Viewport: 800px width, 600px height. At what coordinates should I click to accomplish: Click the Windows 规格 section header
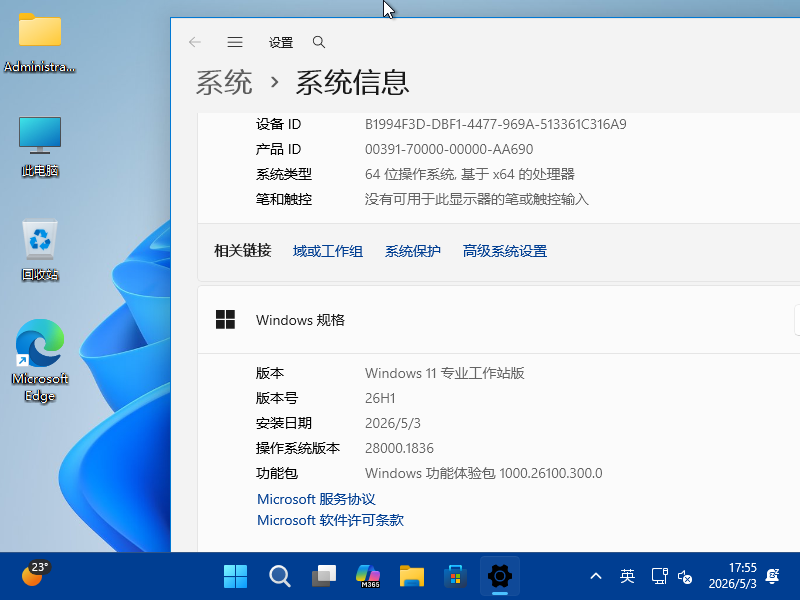click(498, 320)
